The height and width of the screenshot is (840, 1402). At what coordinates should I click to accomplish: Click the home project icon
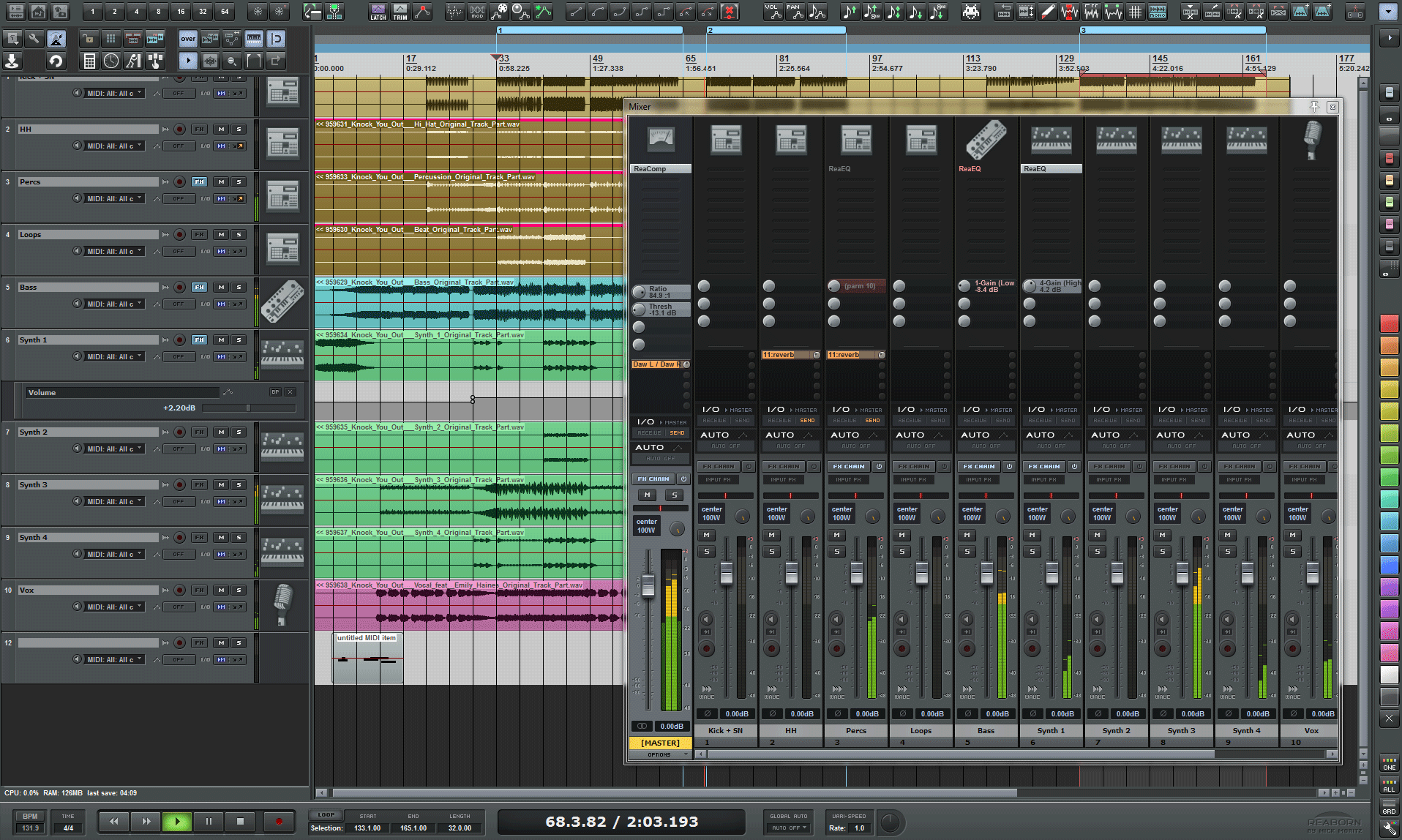tap(38, 11)
